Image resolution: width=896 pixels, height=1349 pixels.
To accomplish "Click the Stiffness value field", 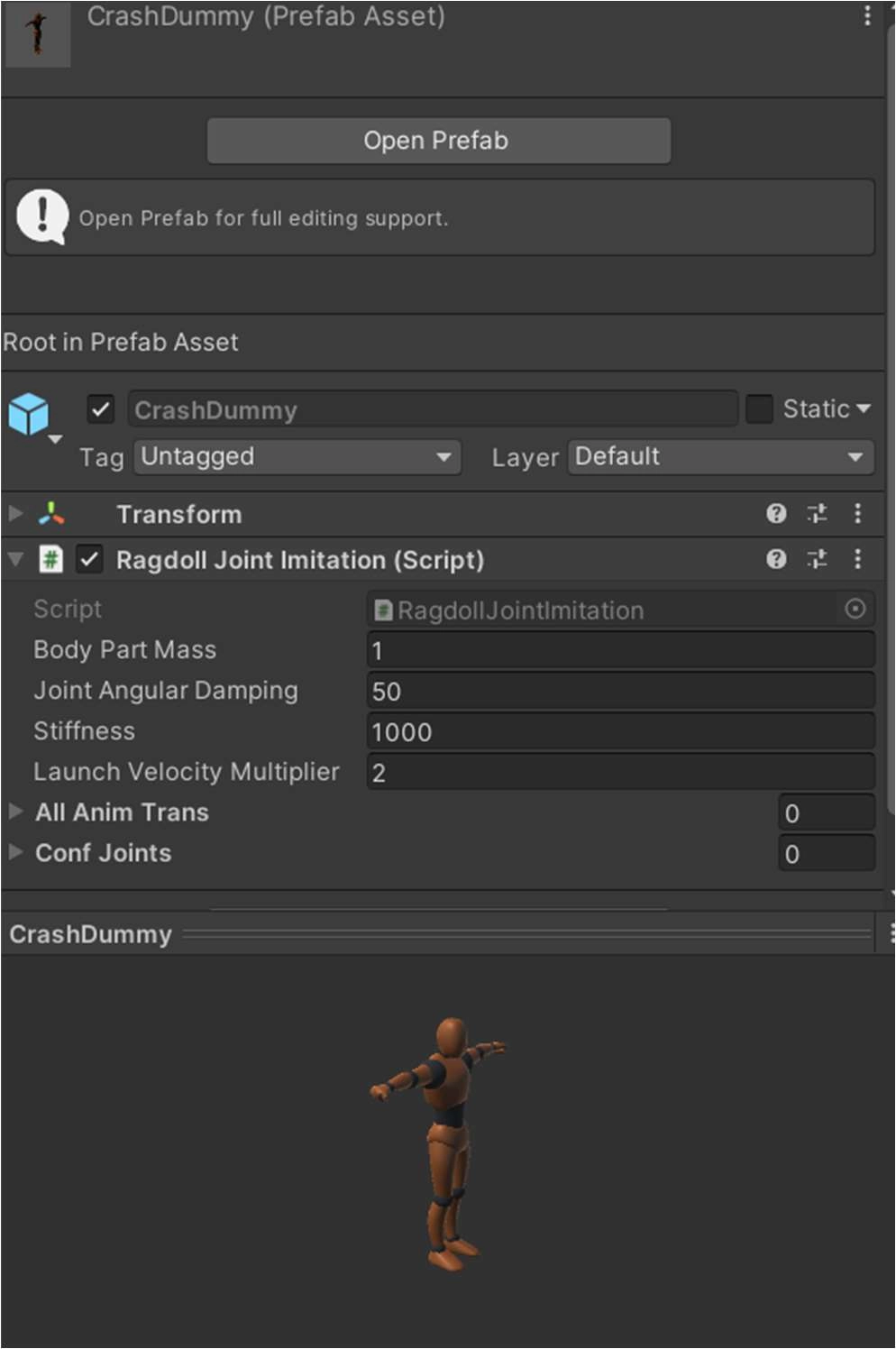I will click(621, 731).
